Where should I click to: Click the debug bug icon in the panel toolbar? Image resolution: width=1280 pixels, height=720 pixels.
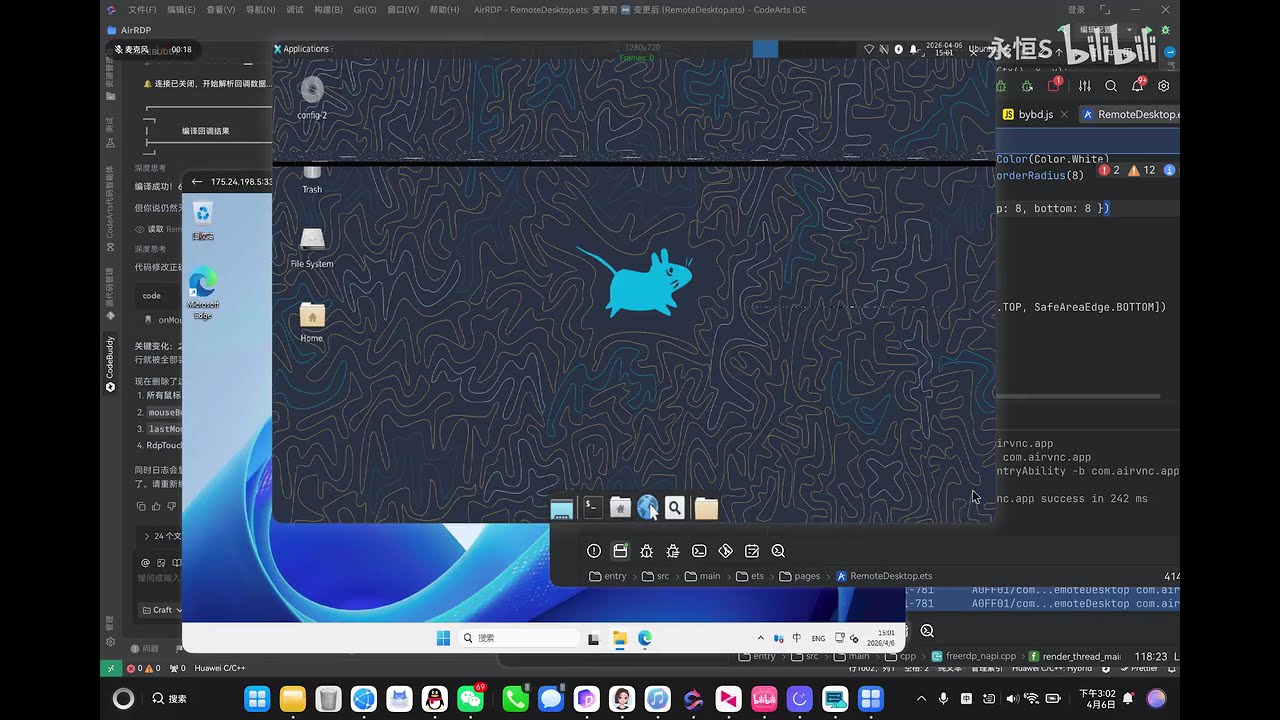coord(647,551)
